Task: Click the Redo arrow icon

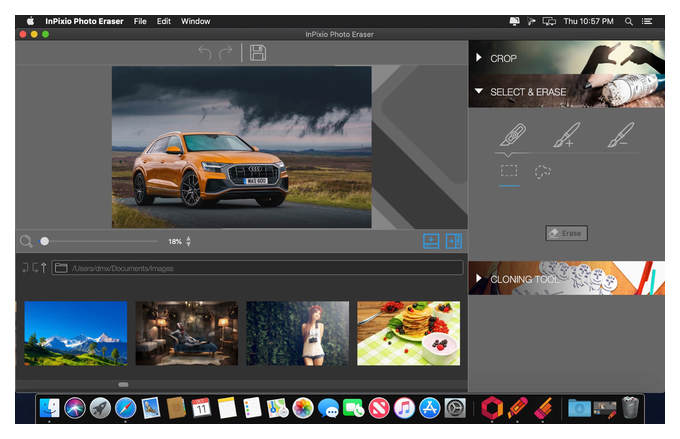Action: pyautogui.click(x=225, y=53)
